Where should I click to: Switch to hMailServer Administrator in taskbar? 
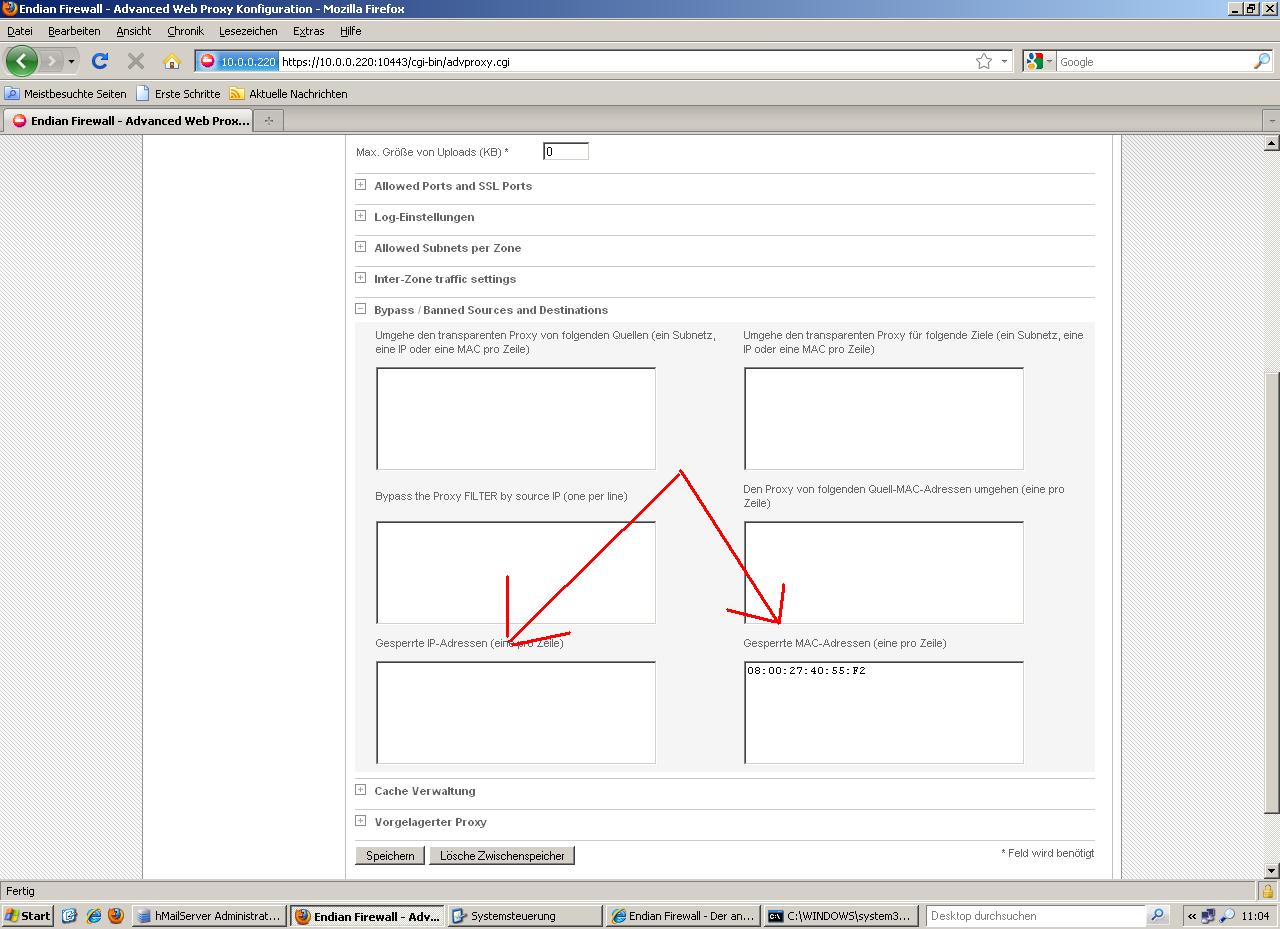[210, 915]
